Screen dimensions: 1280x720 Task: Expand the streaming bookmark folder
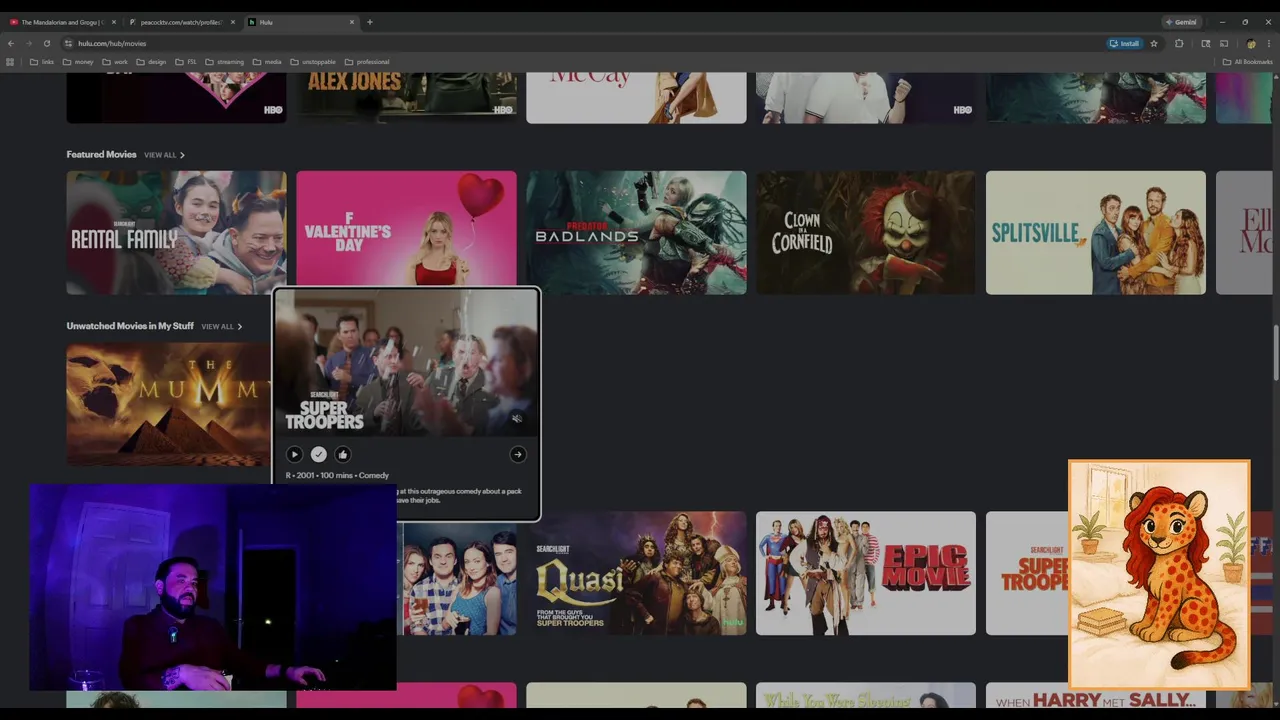[x=224, y=62]
